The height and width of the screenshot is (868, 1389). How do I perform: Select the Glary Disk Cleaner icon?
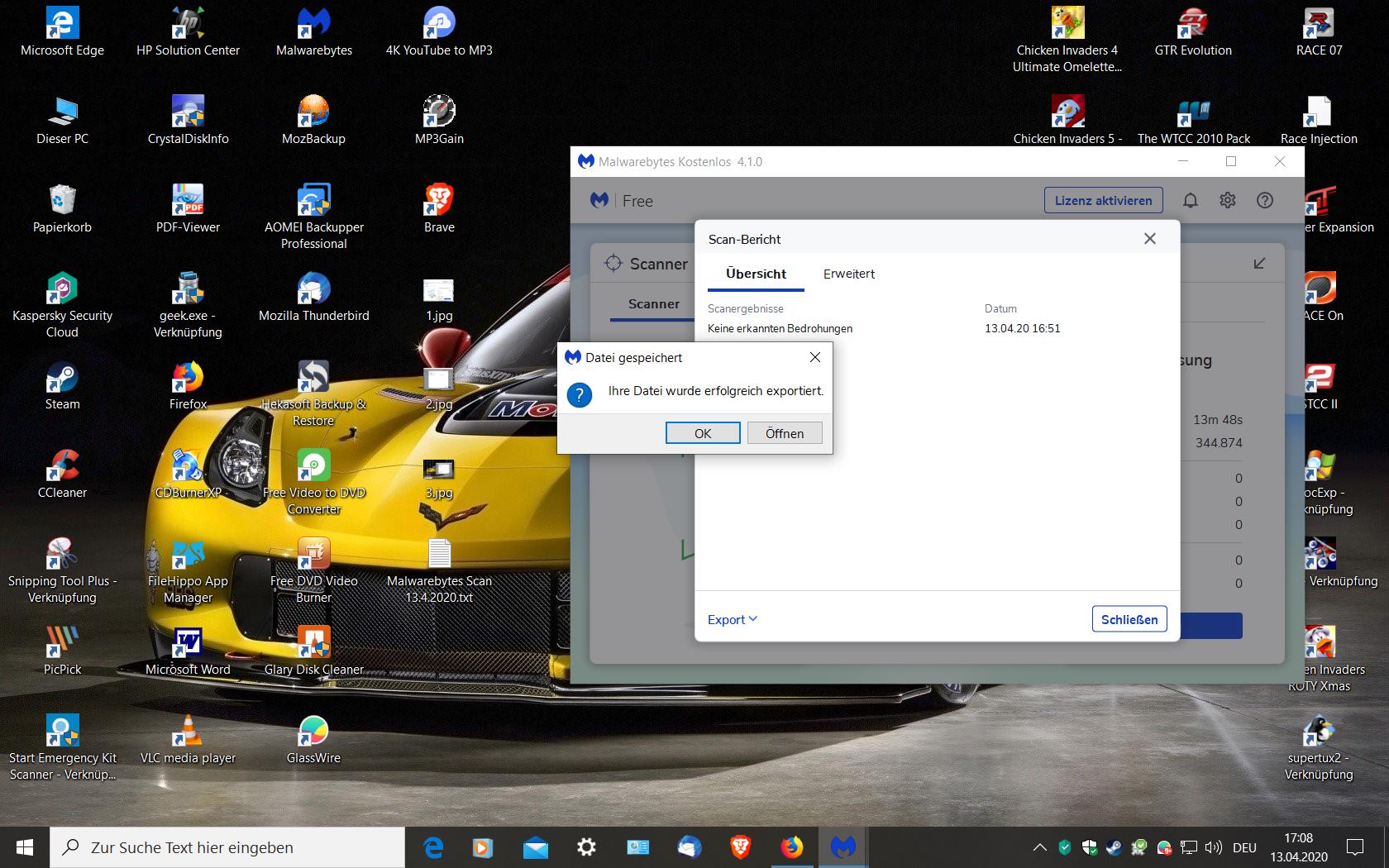314,651
